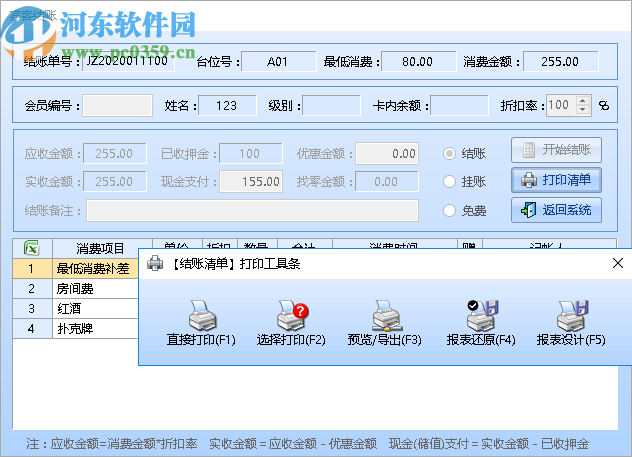Select the 结账 radio button
The height and width of the screenshot is (457, 632).
449,154
